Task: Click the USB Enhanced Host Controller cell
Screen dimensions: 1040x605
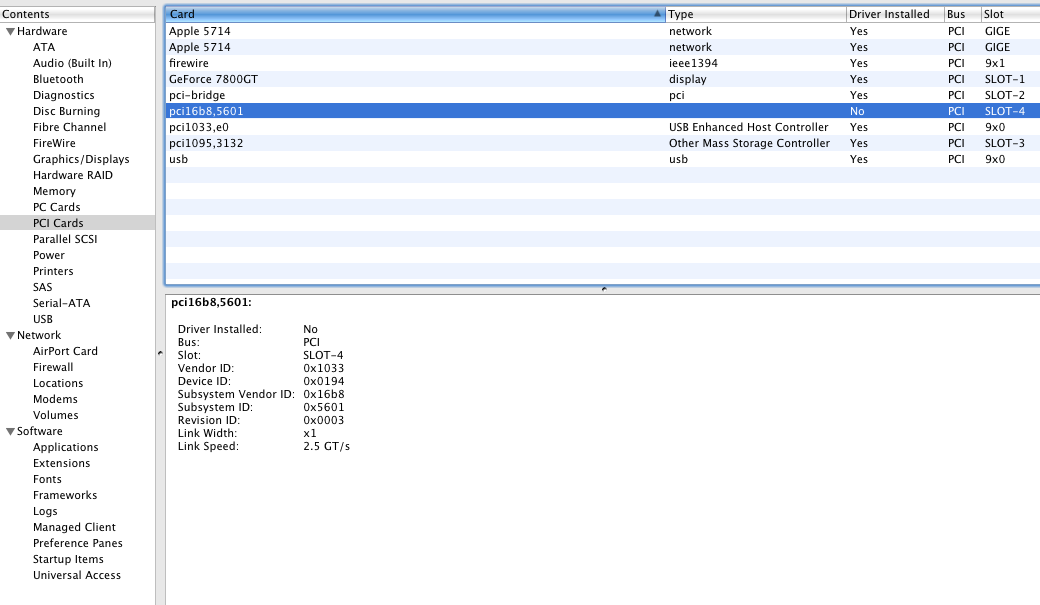Action: 748,127
